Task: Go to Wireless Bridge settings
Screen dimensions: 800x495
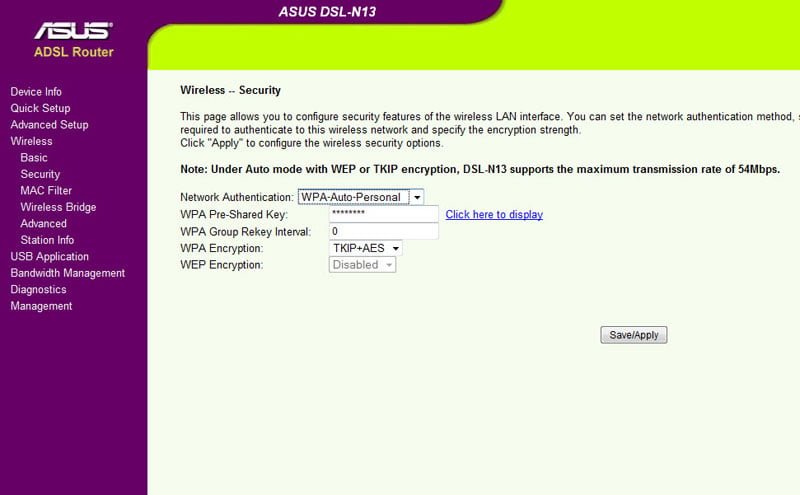Action: click(59, 207)
